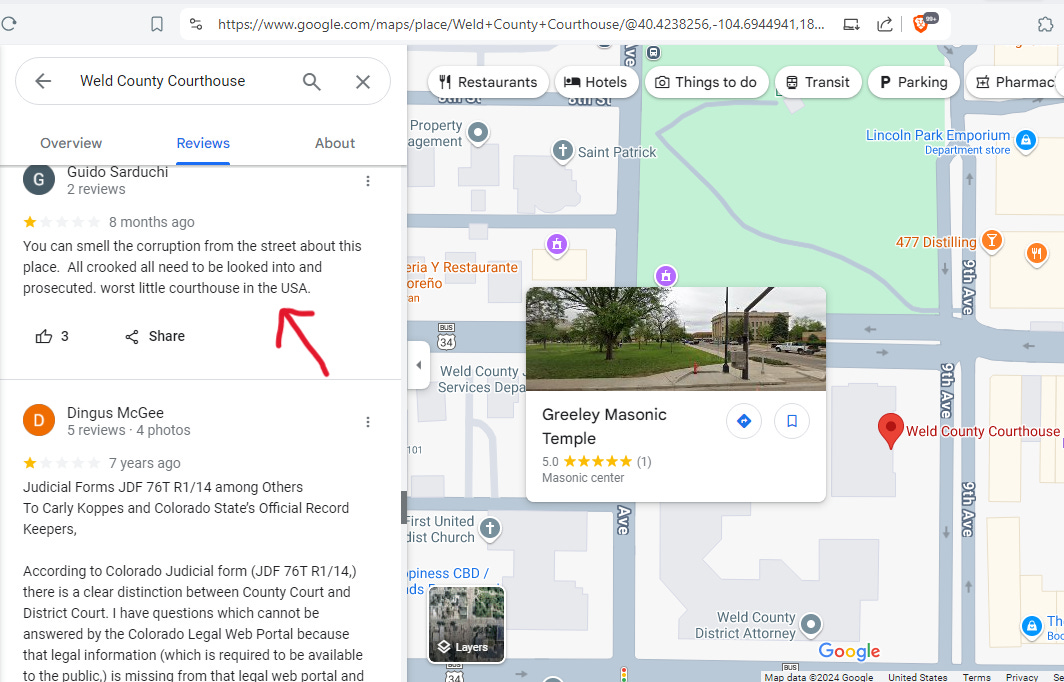Open Guido Sarduchi's profile avatar
Screen dimensions: 1064x682
pos(39,180)
